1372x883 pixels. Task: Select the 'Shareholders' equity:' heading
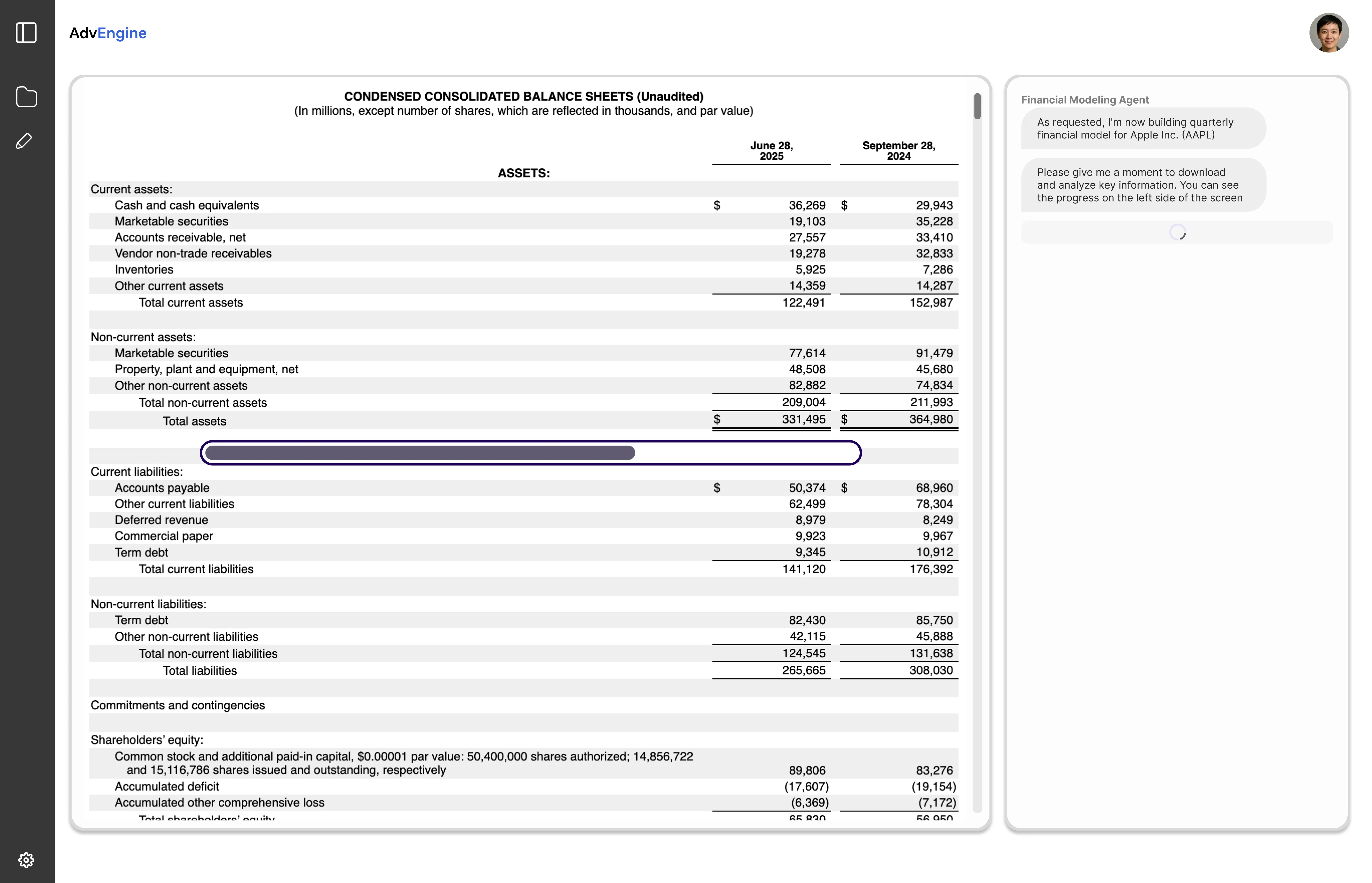(147, 740)
